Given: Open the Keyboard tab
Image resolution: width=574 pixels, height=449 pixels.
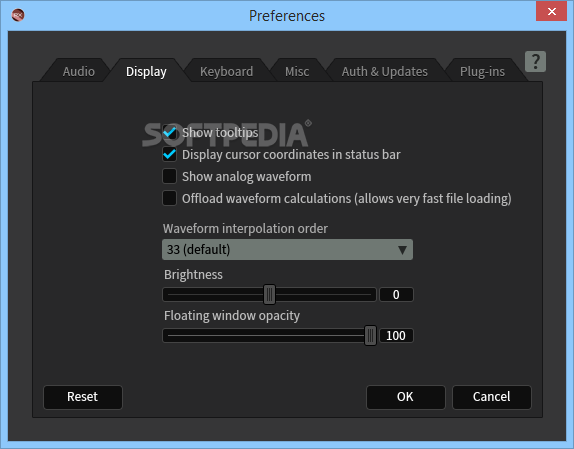Looking at the screenshot, I should [x=226, y=71].
